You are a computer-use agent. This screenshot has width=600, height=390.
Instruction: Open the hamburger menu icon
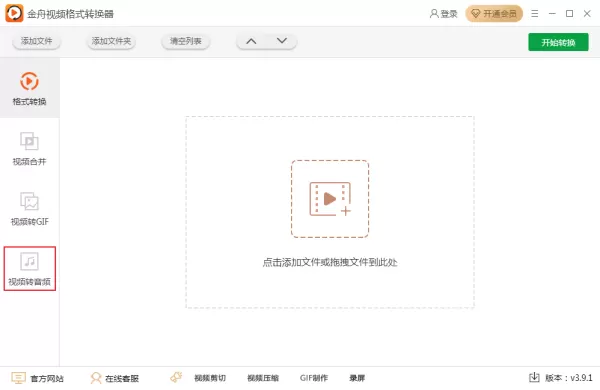point(535,14)
